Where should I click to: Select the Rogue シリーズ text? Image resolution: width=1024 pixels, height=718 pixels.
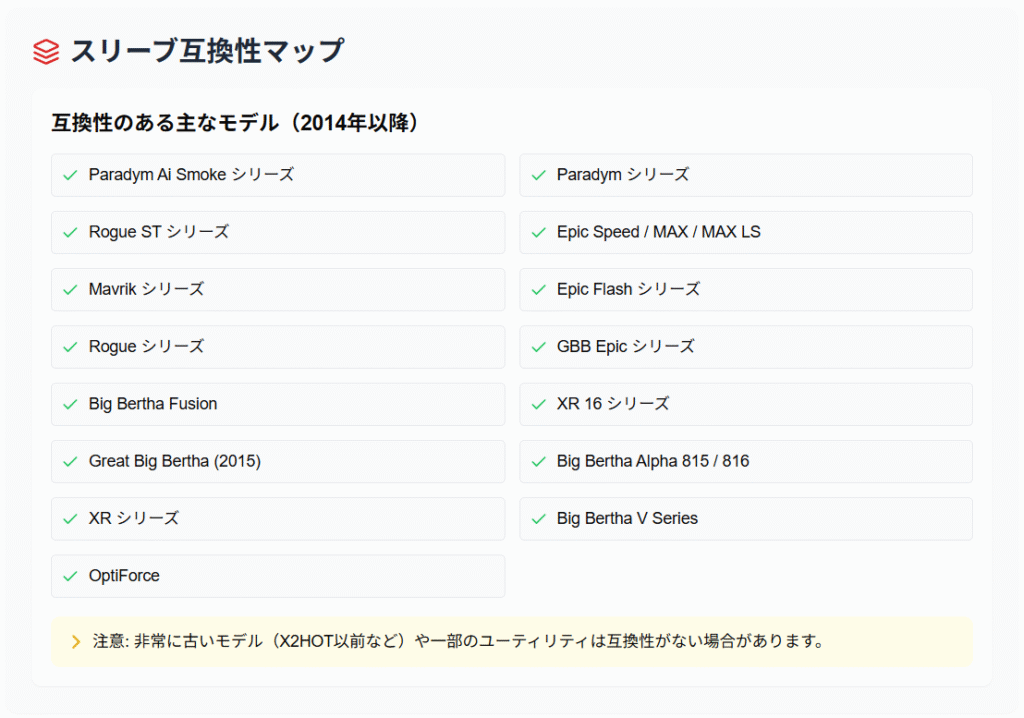(x=146, y=346)
